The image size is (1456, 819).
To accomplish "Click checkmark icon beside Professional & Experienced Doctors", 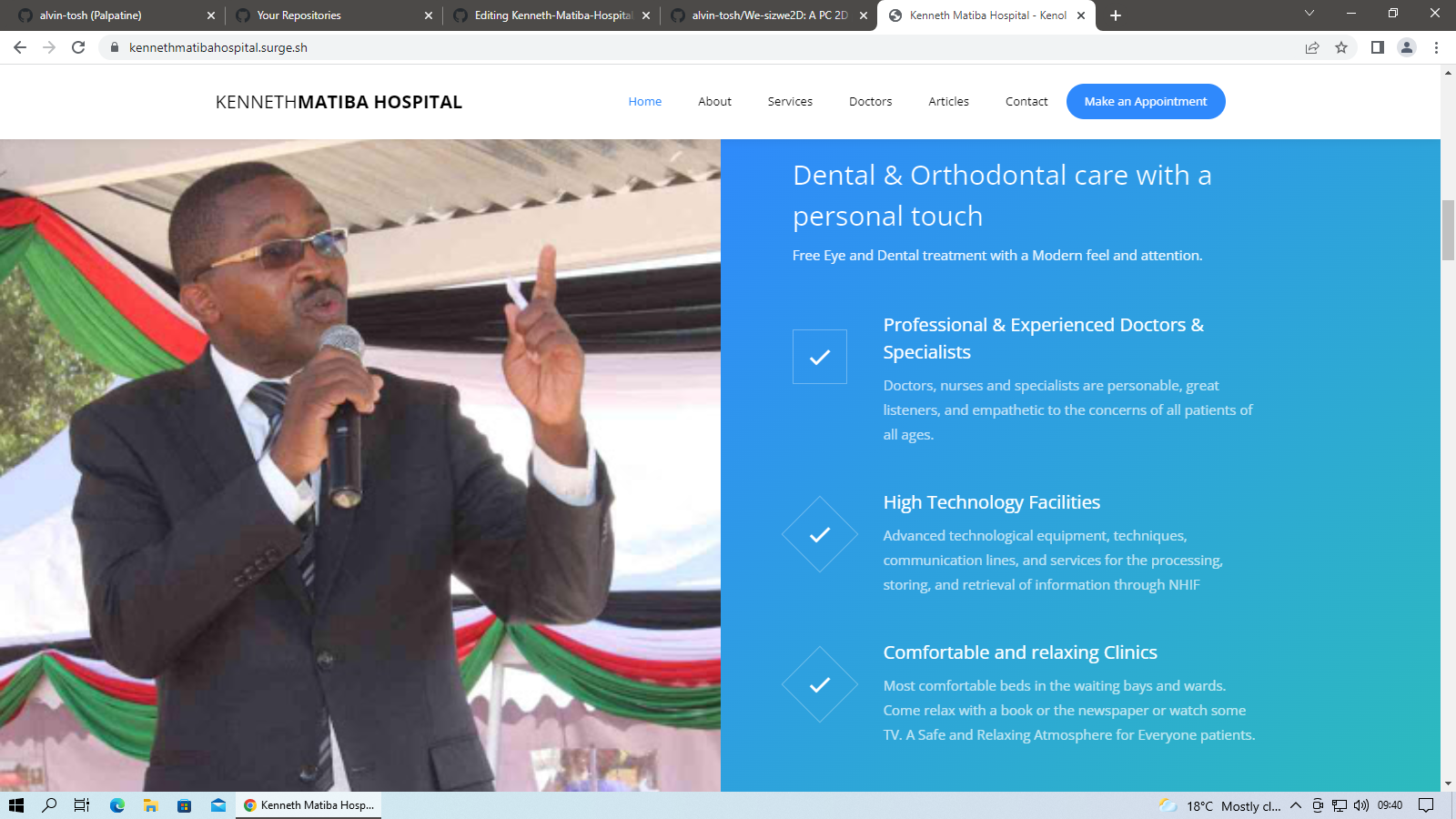I will (x=820, y=357).
